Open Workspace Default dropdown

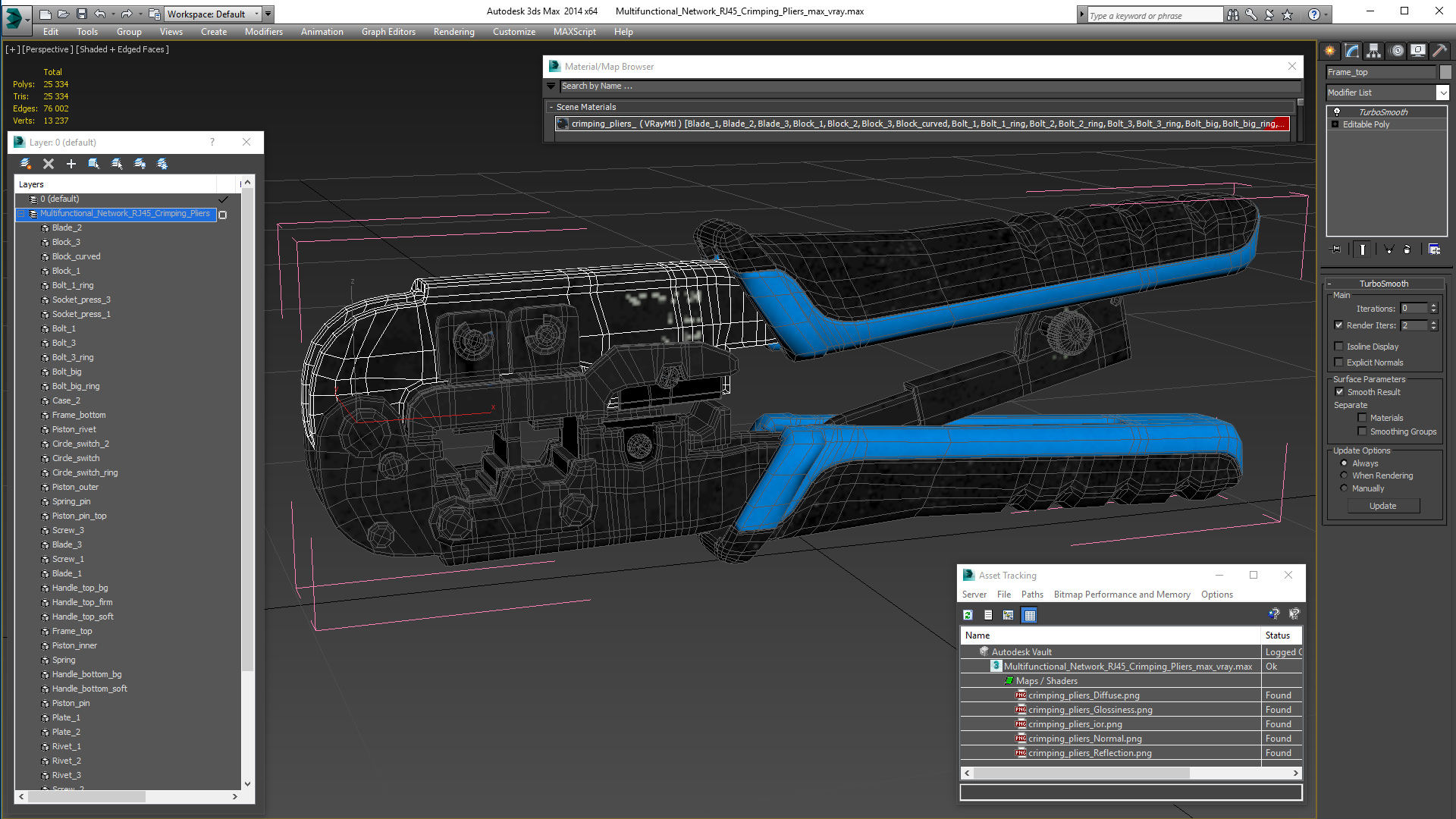[x=256, y=14]
